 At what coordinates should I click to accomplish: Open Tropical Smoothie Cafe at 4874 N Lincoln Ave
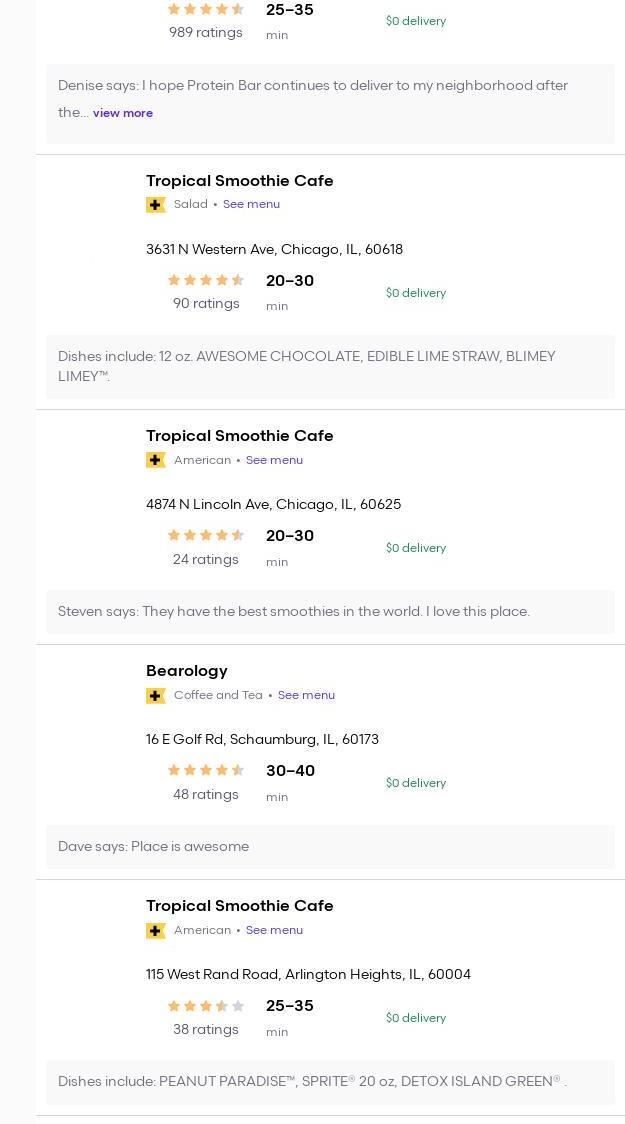pos(240,436)
